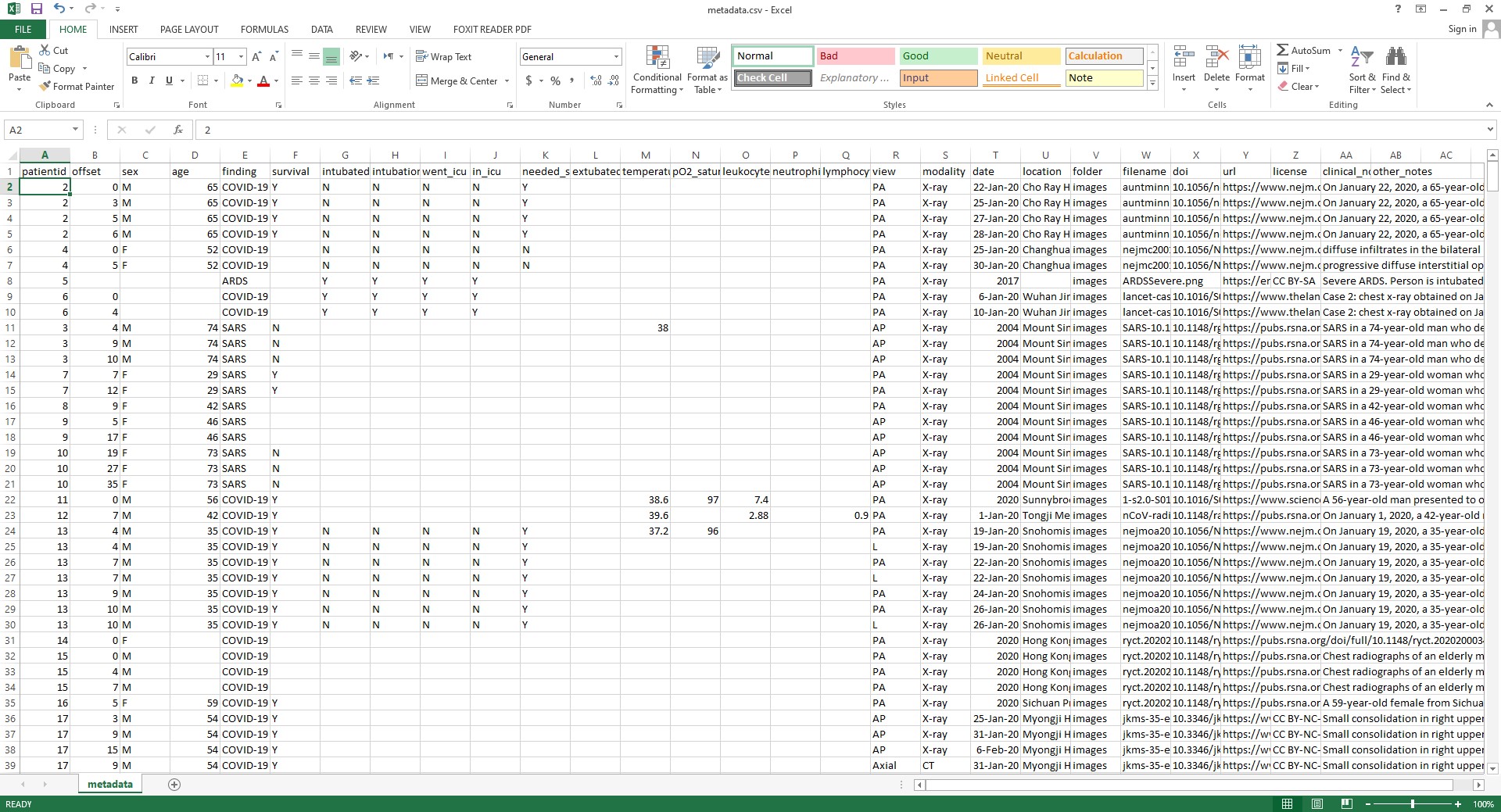Open the font name dropdown Calibri
This screenshot has width=1501, height=812.
[x=207, y=56]
